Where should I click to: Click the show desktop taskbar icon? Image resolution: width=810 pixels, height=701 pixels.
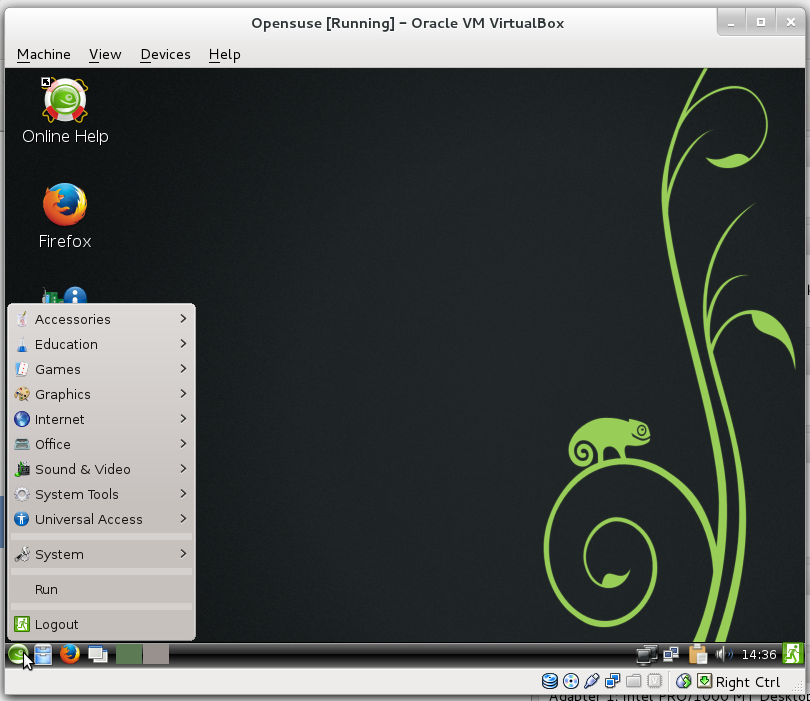[95, 654]
